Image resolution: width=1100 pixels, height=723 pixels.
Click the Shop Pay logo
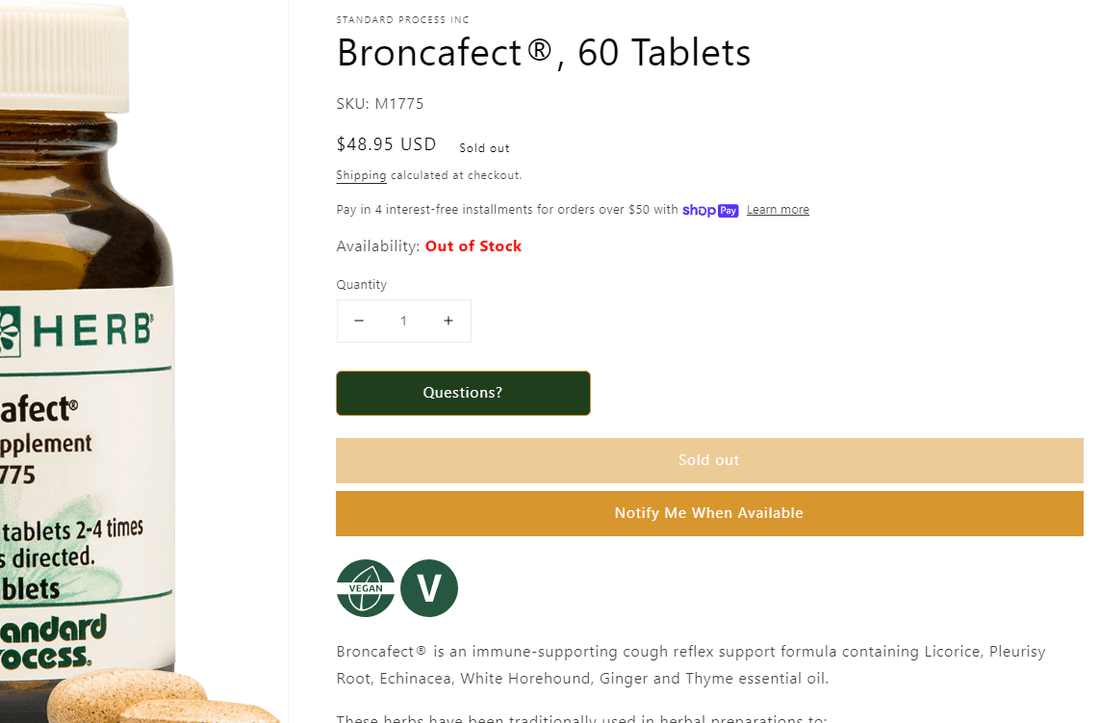[710, 210]
